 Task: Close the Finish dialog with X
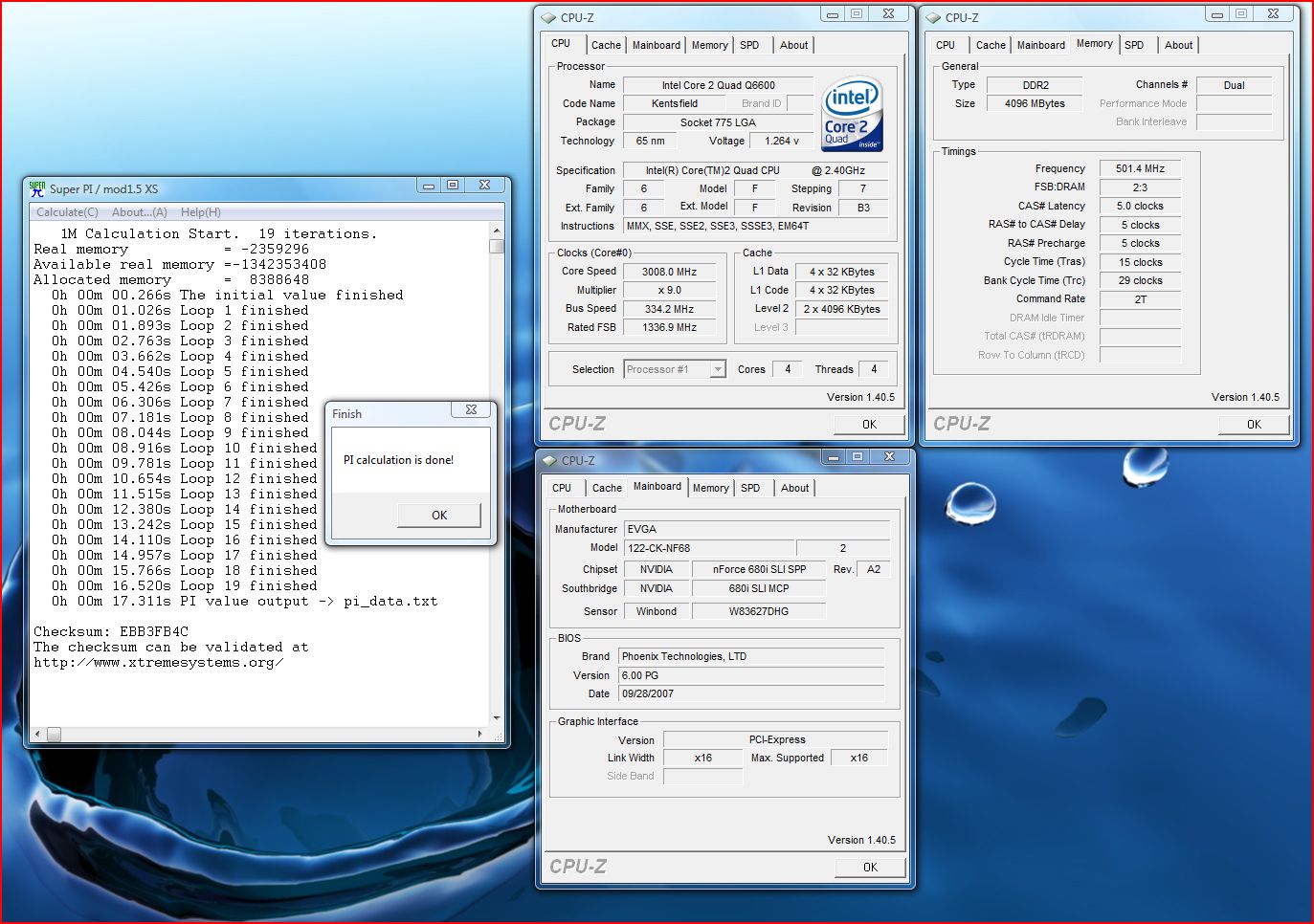coord(471,409)
